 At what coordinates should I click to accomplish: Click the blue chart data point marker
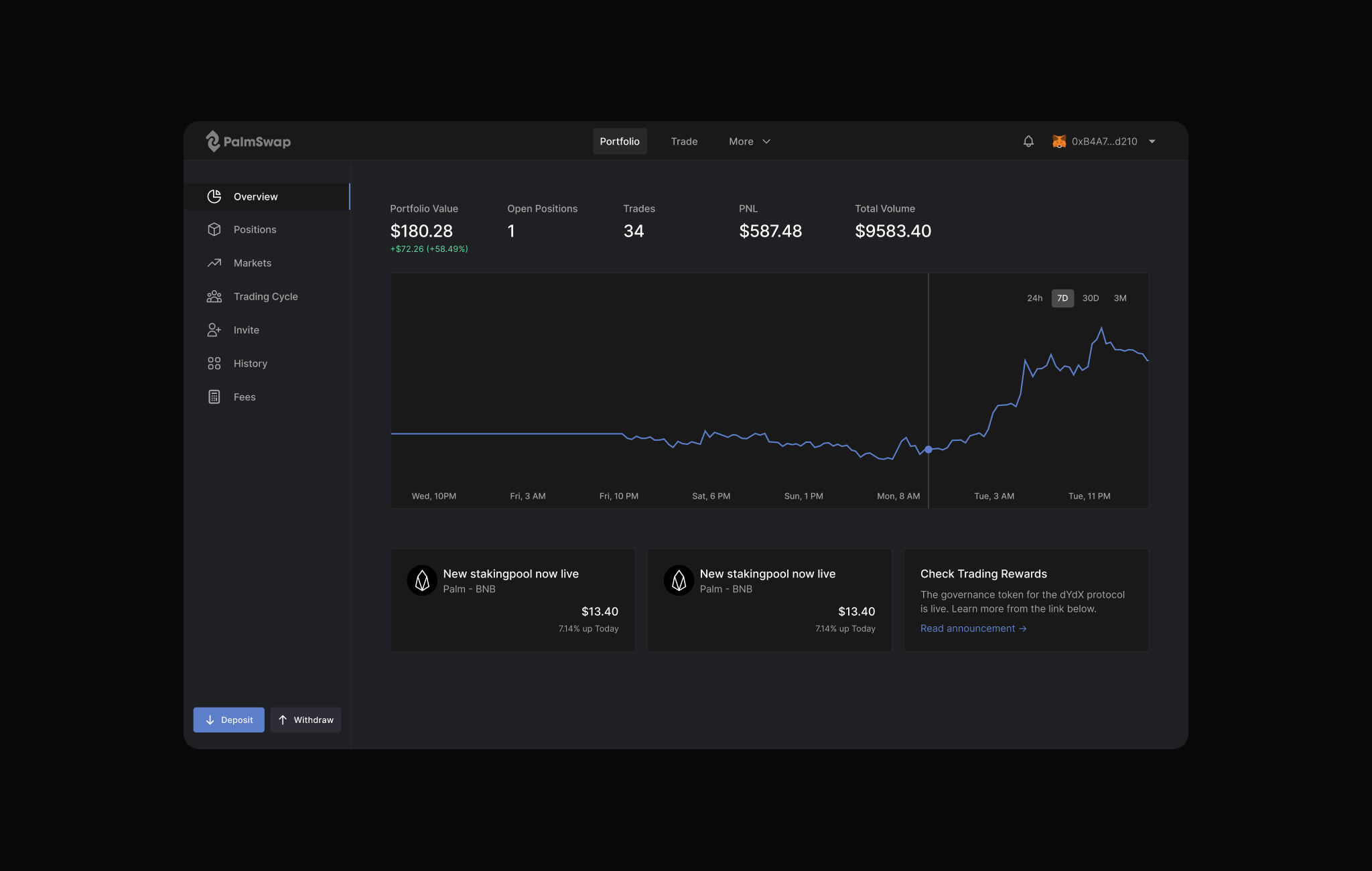[x=929, y=450]
